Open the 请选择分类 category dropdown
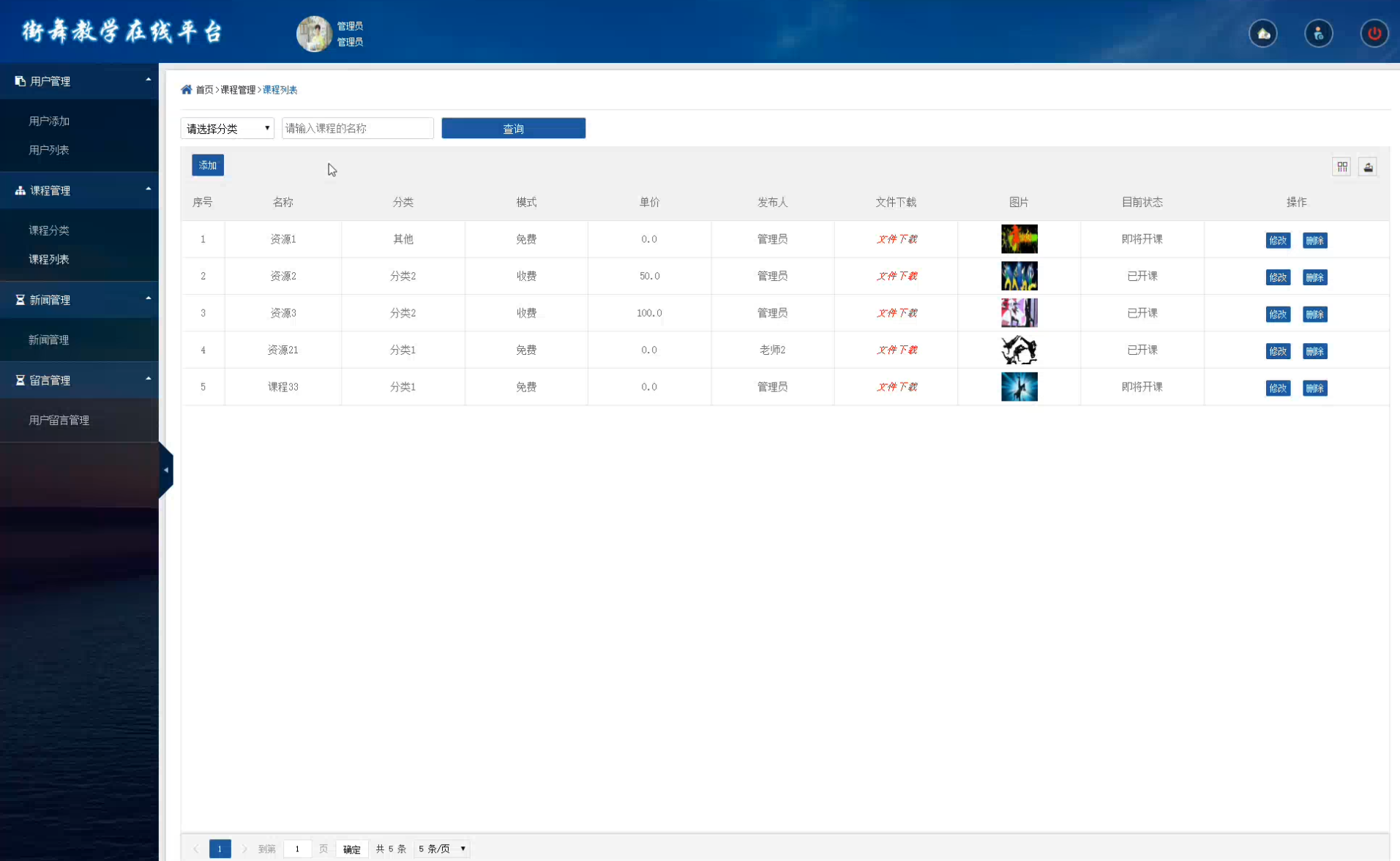 coord(228,128)
